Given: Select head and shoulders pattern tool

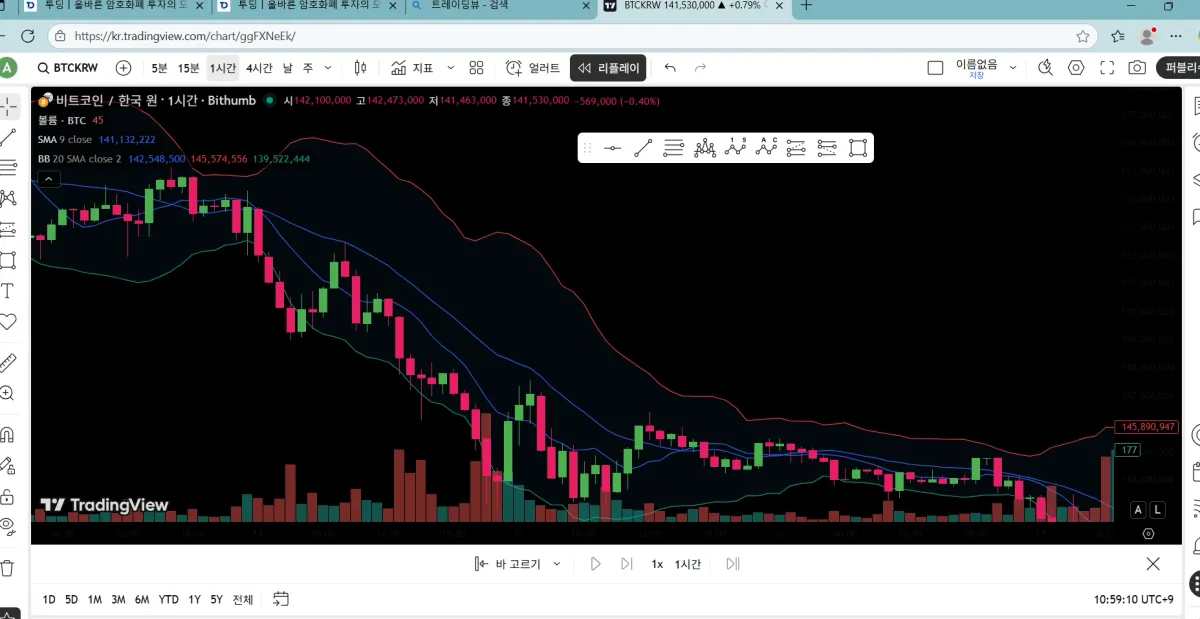Looking at the screenshot, I should 705,148.
